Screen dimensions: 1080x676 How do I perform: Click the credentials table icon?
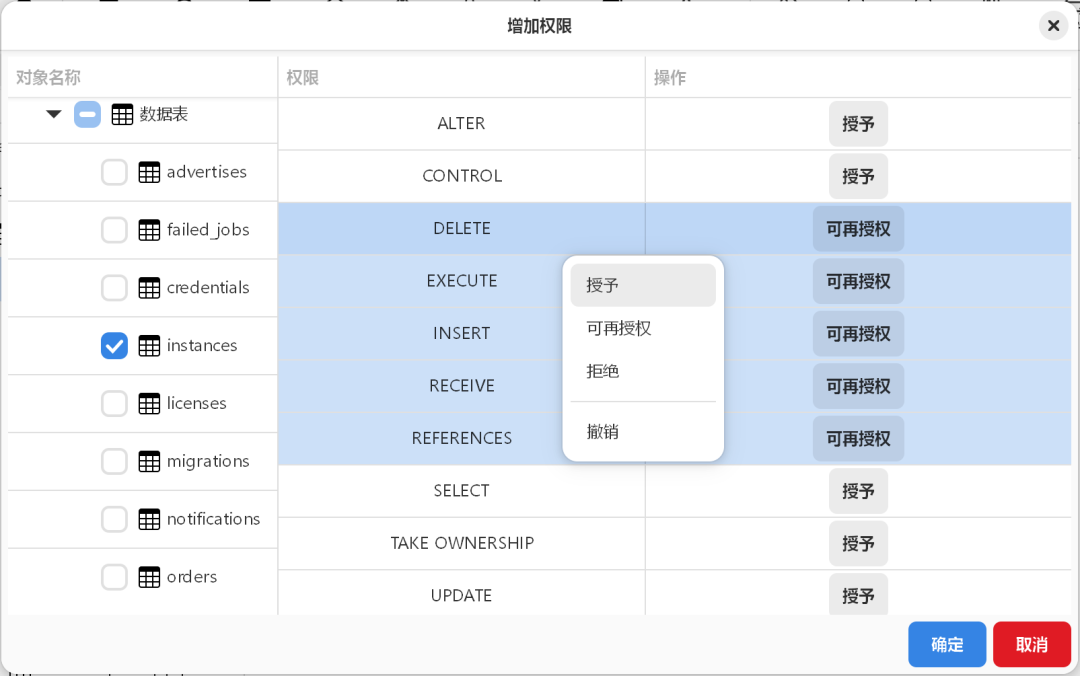point(149,288)
